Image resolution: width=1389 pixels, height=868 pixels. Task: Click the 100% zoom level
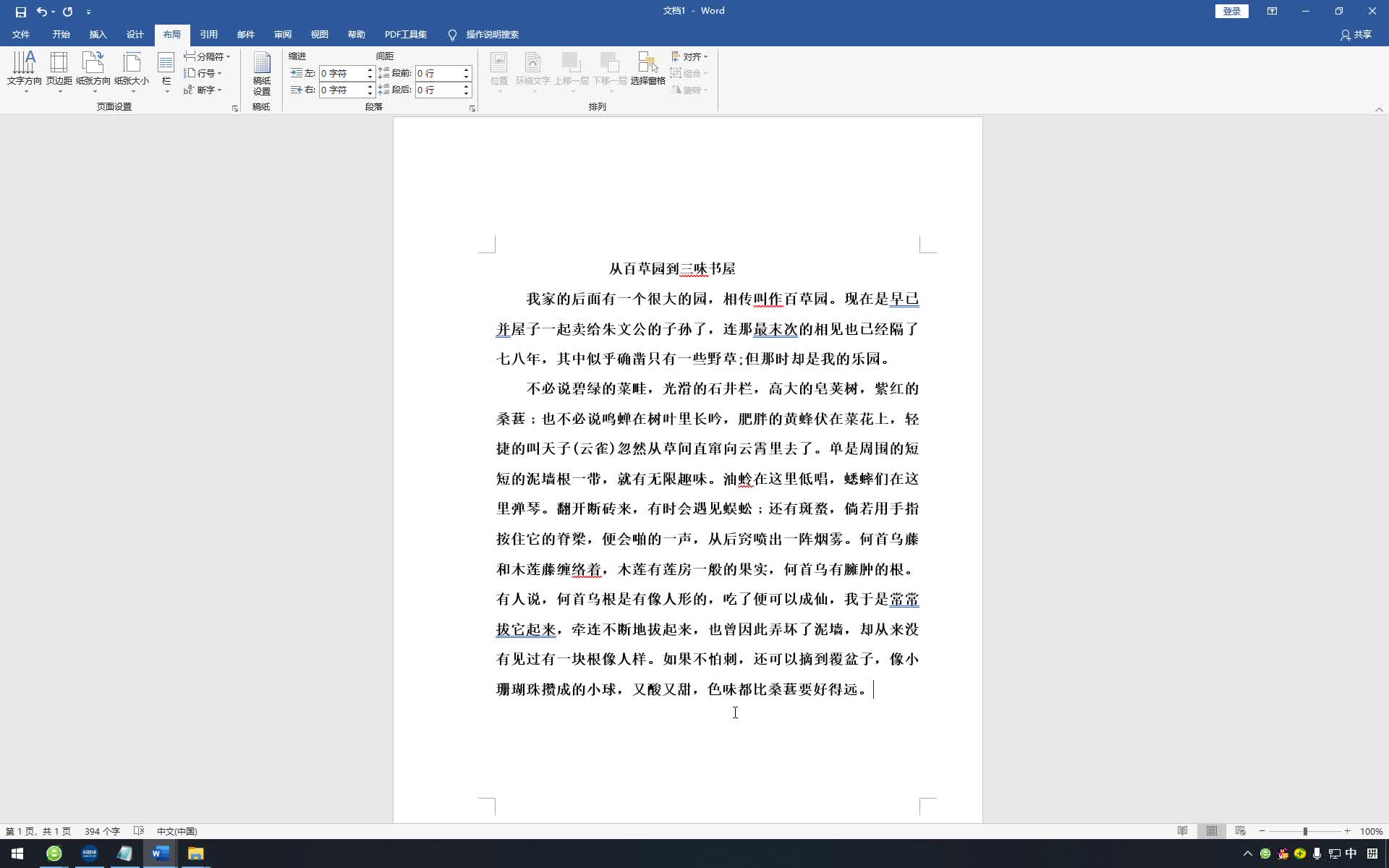(1371, 831)
